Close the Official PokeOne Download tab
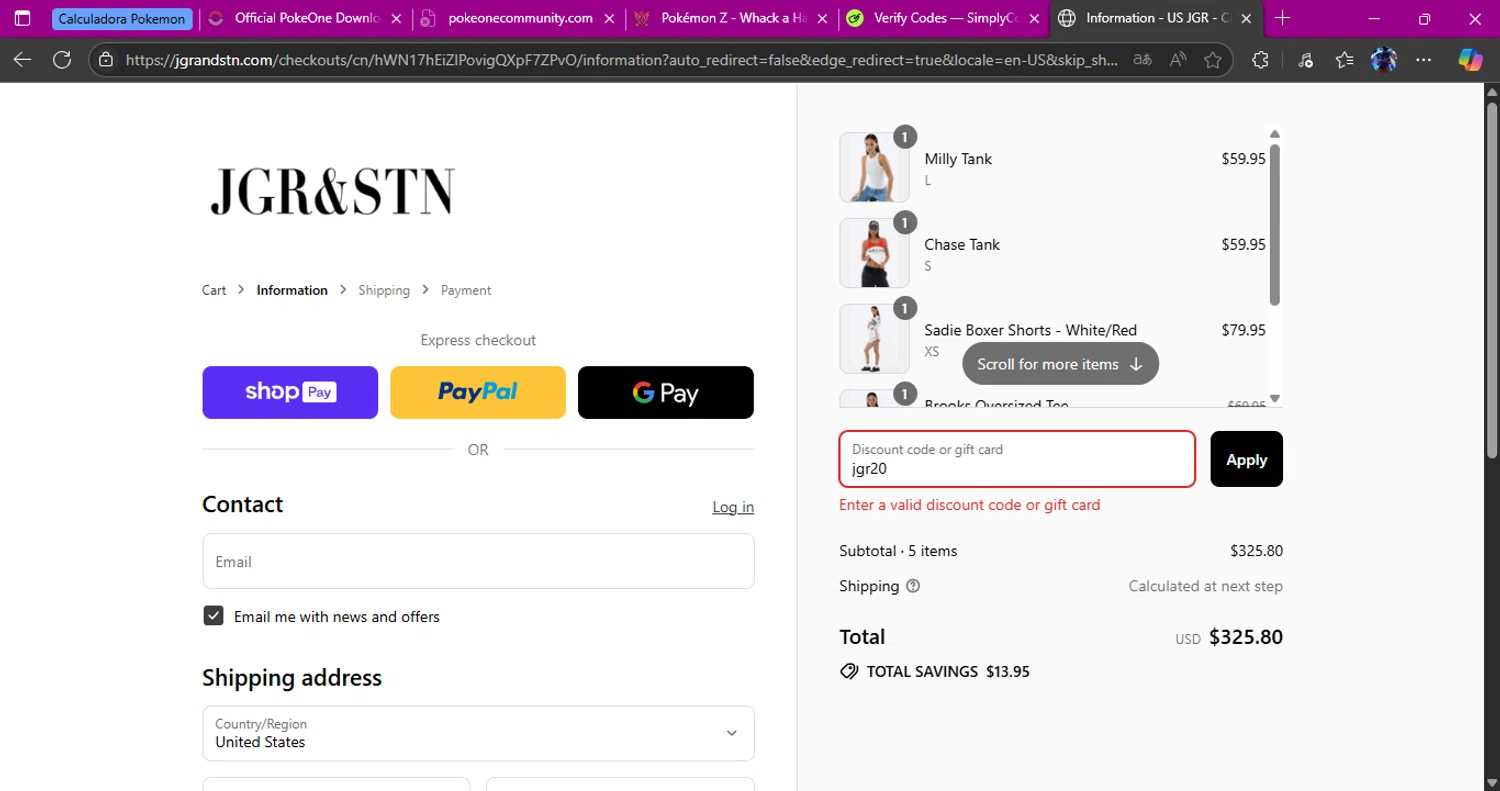1500x791 pixels. [x=397, y=18]
